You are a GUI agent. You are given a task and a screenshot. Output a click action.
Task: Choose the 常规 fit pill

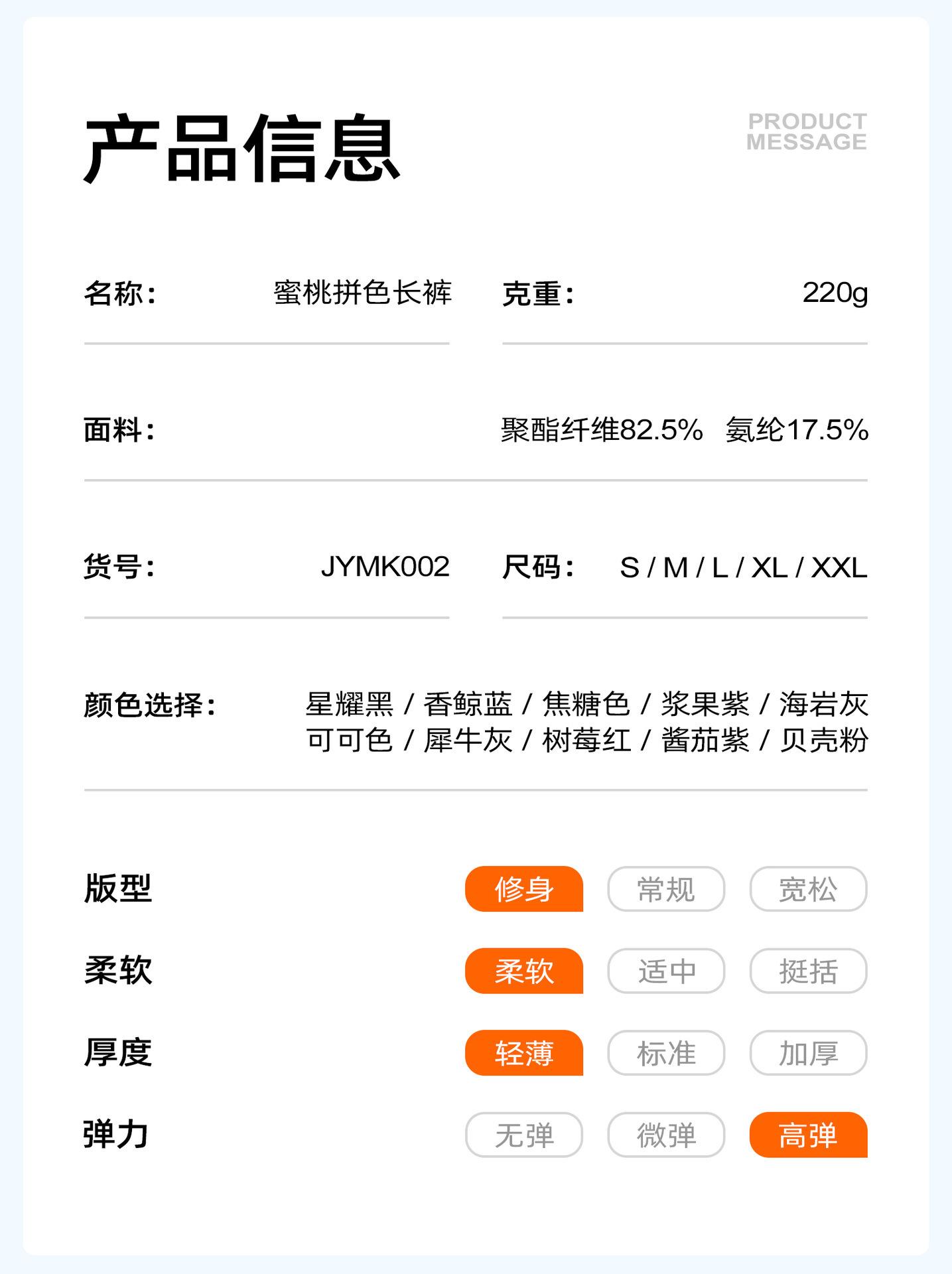pyautogui.click(x=666, y=889)
